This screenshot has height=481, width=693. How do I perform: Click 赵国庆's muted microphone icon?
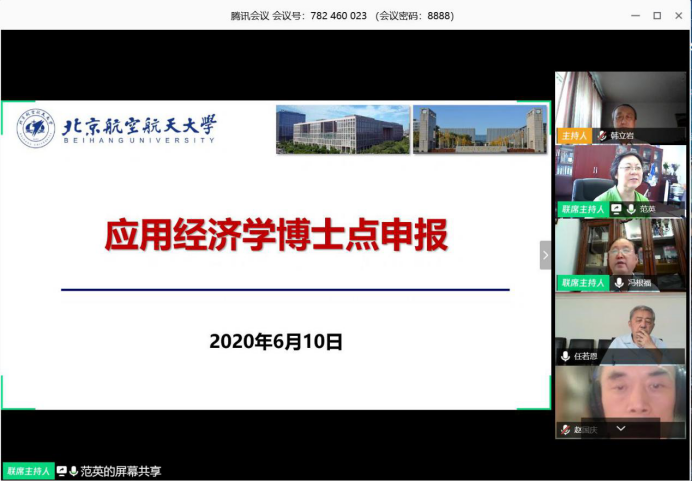coord(566,429)
